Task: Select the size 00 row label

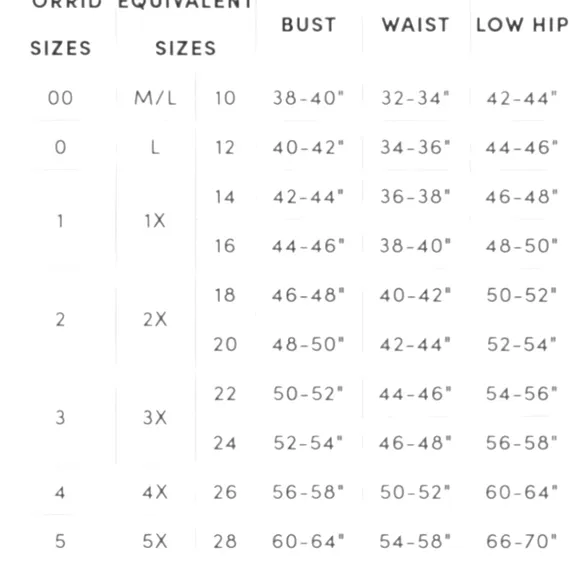Action: (x=60, y=98)
